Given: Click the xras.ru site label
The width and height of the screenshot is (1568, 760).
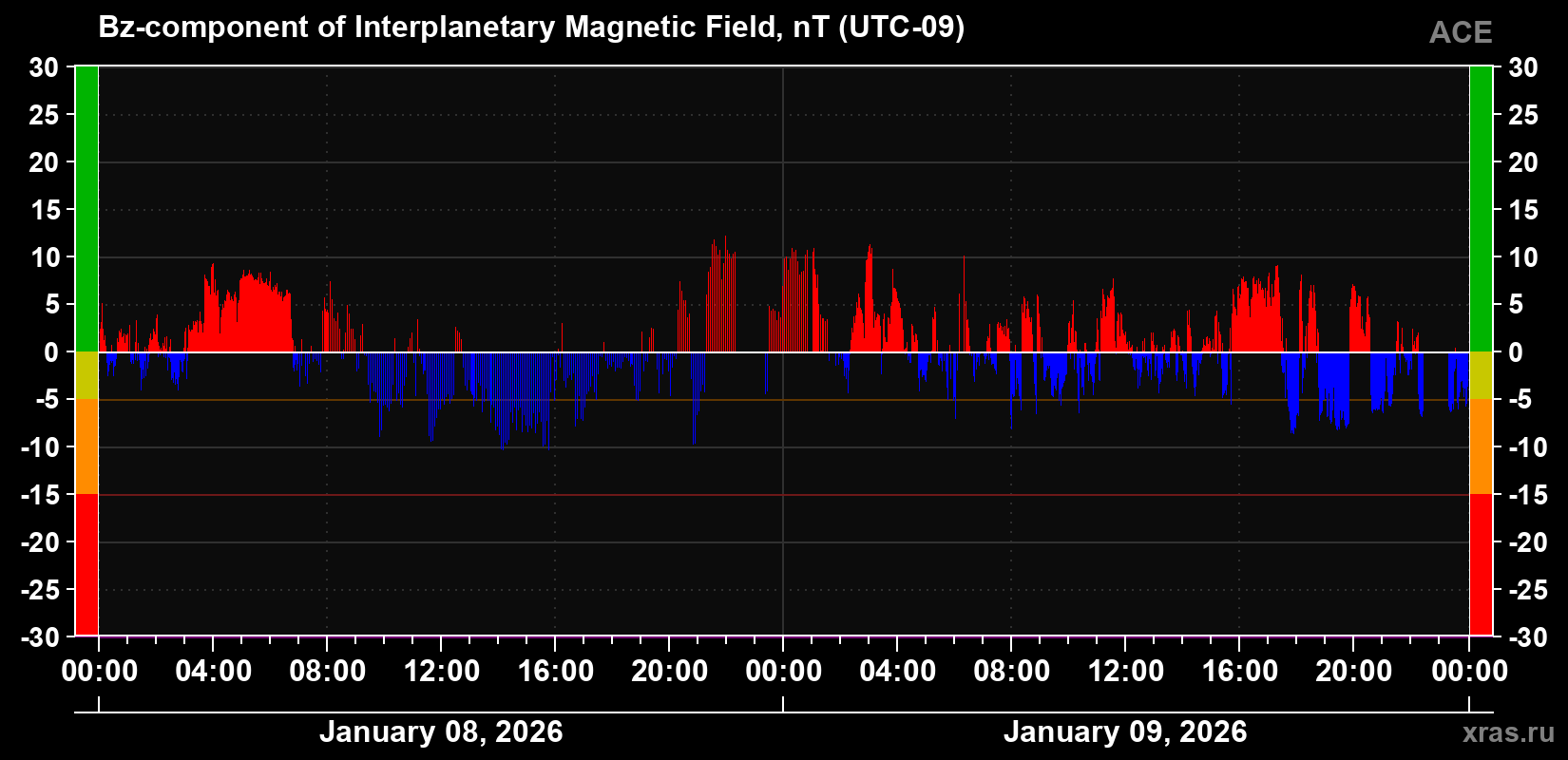Looking at the screenshot, I should coord(1509,732).
